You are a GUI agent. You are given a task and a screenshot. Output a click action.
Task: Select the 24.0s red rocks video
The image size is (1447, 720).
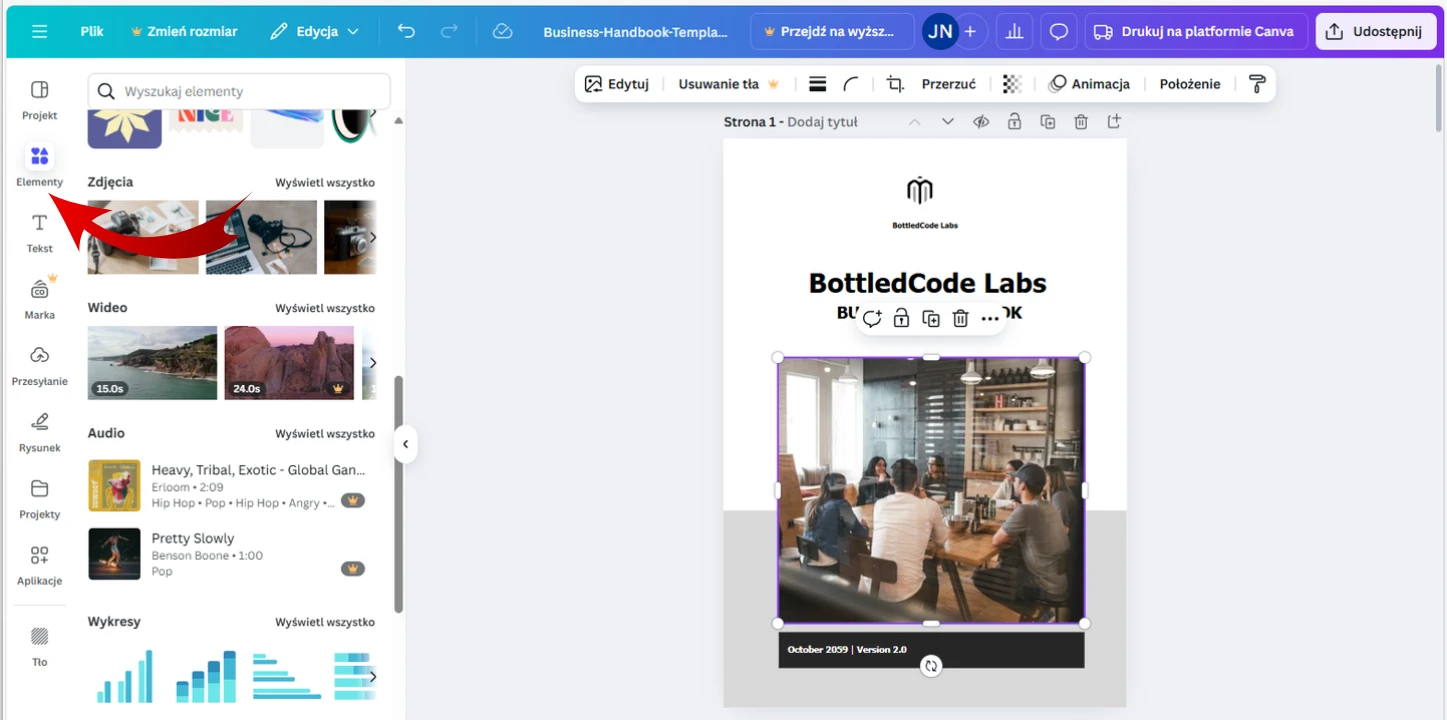pyautogui.click(x=289, y=362)
